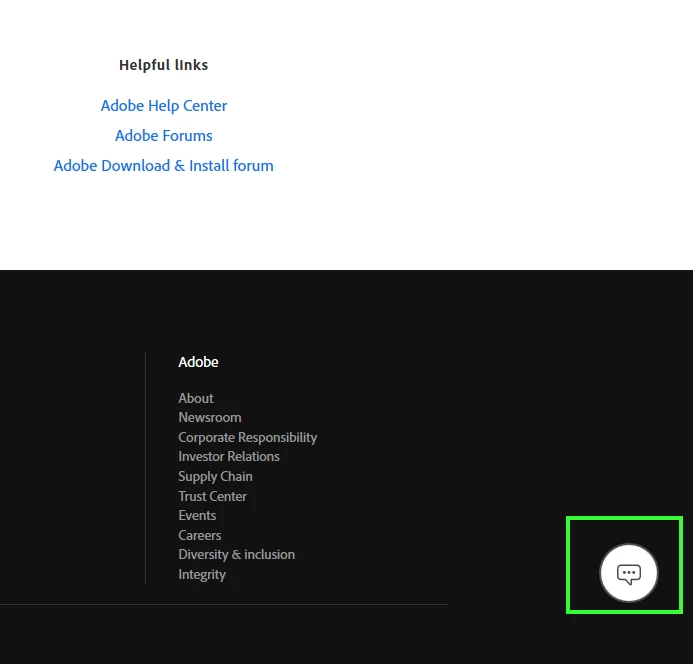
Task: Open the Adobe Help Center link
Action: tap(164, 106)
